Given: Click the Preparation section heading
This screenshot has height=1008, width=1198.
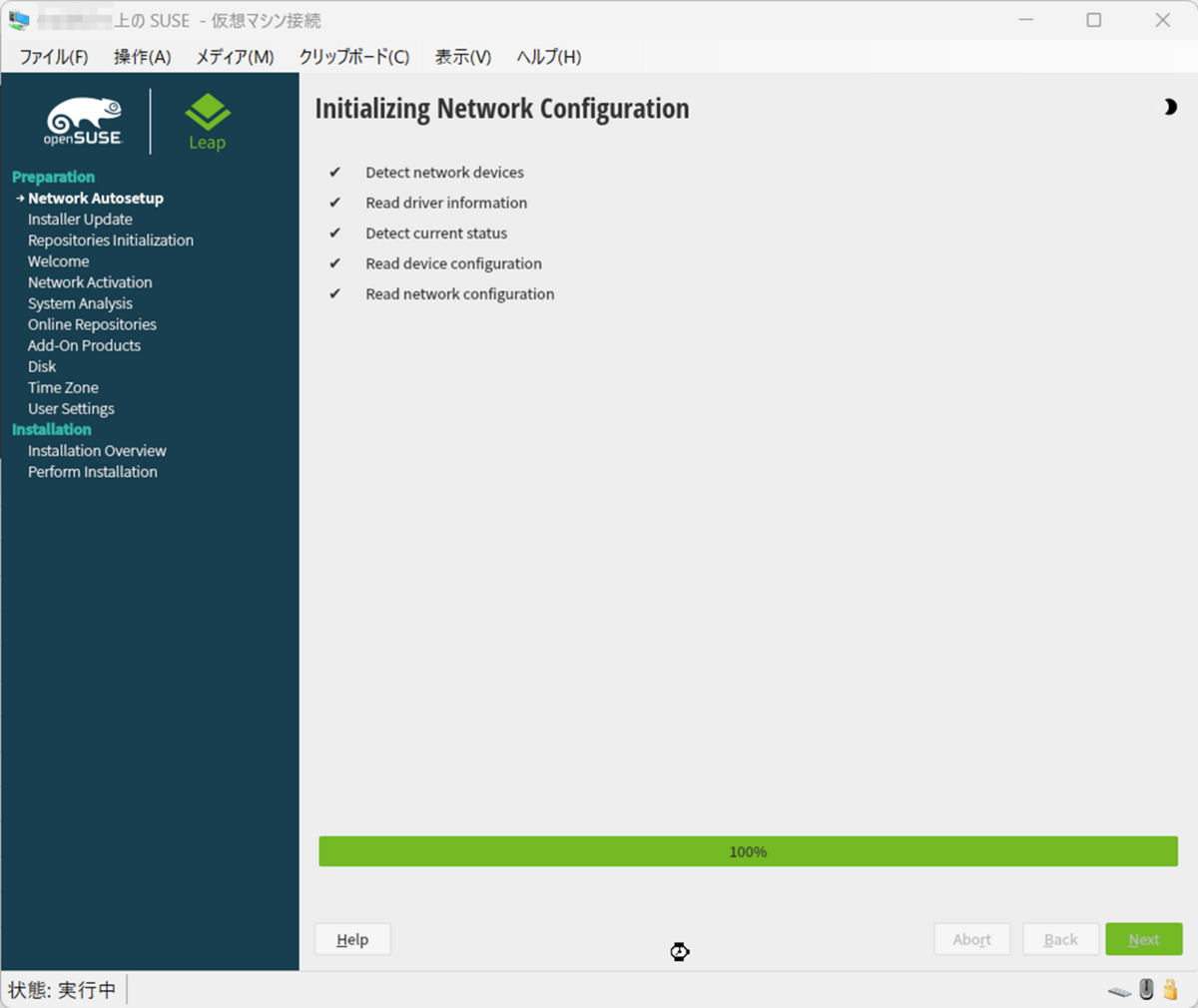Looking at the screenshot, I should click(53, 177).
